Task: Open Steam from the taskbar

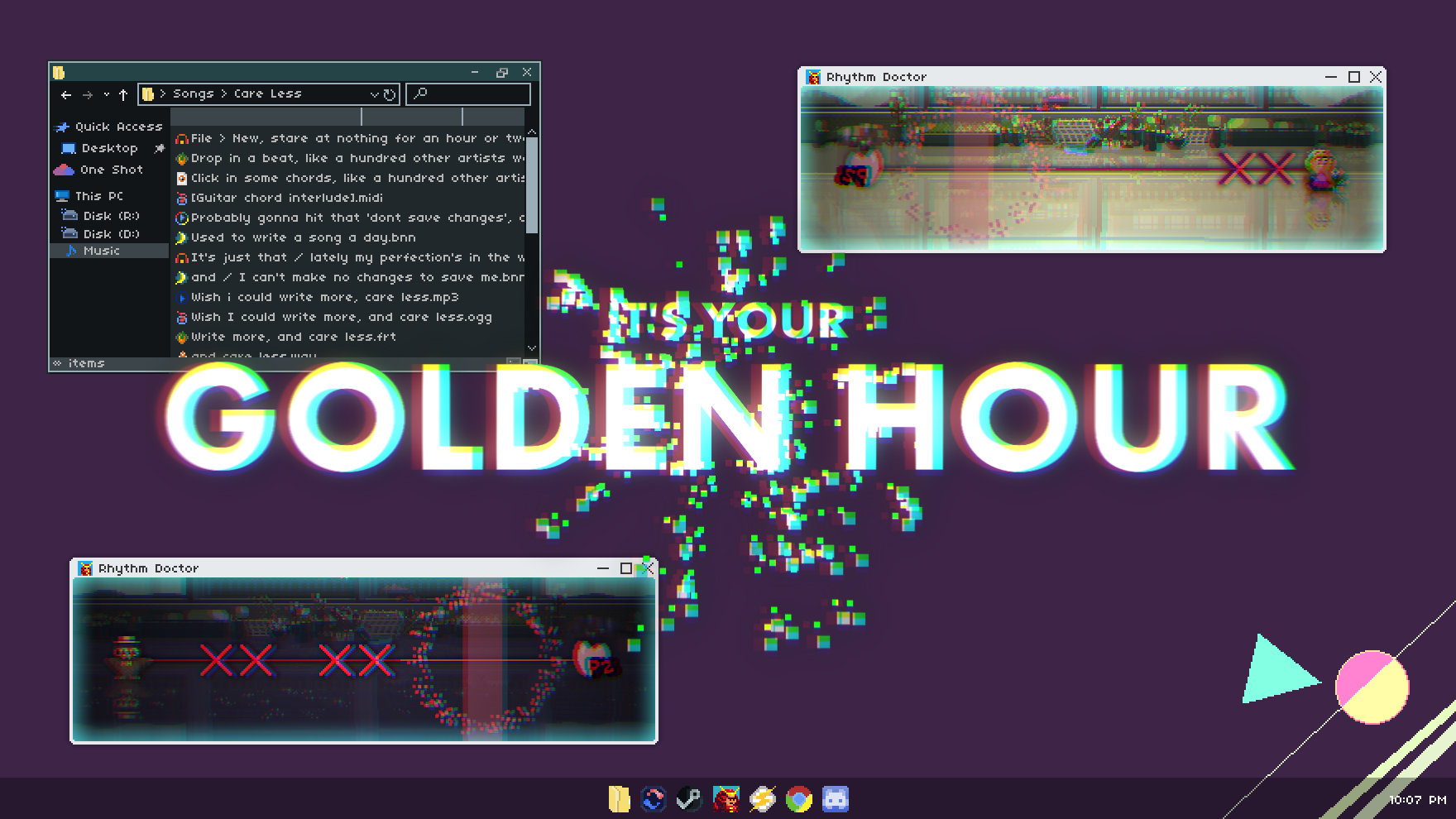Action: (x=689, y=799)
